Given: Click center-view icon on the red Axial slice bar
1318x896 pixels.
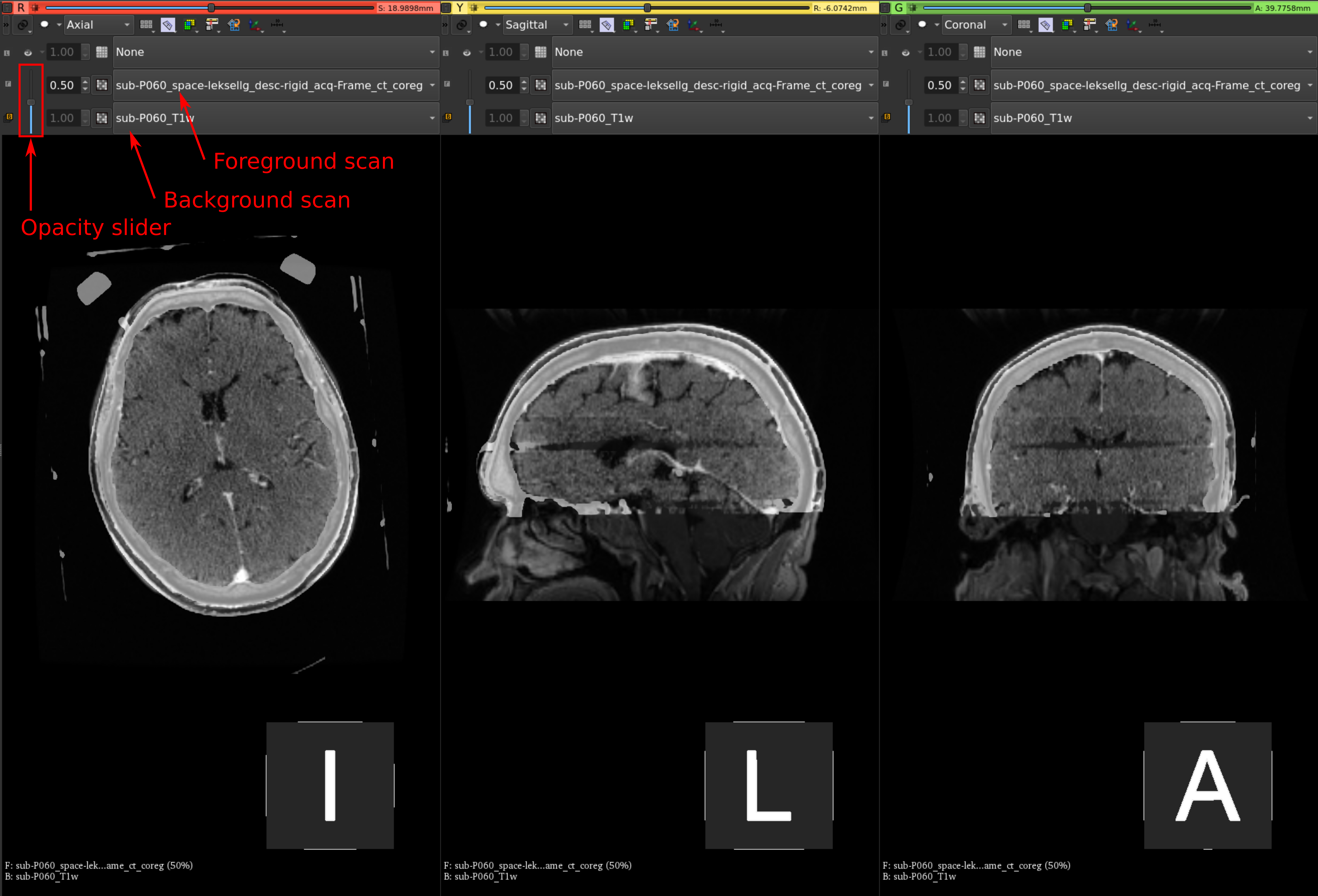Looking at the screenshot, I should (x=35, y=8).
